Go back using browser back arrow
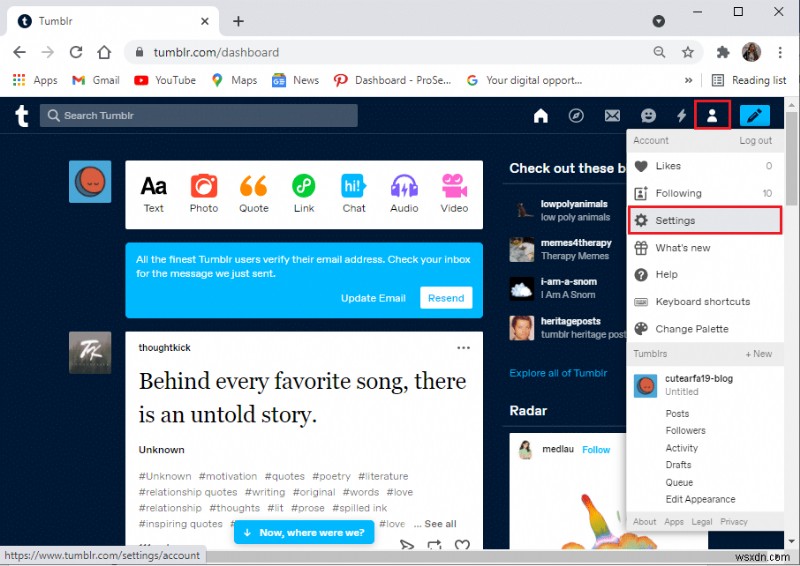 19,52
